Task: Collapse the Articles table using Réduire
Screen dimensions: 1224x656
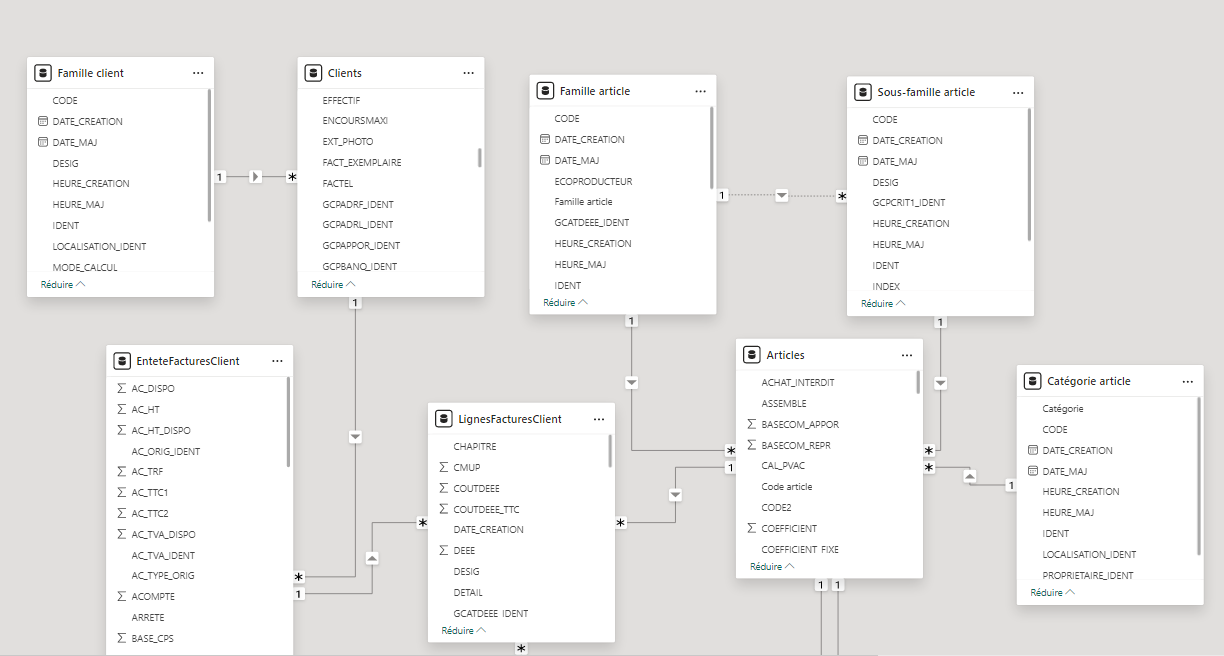Action: (772, 566)
